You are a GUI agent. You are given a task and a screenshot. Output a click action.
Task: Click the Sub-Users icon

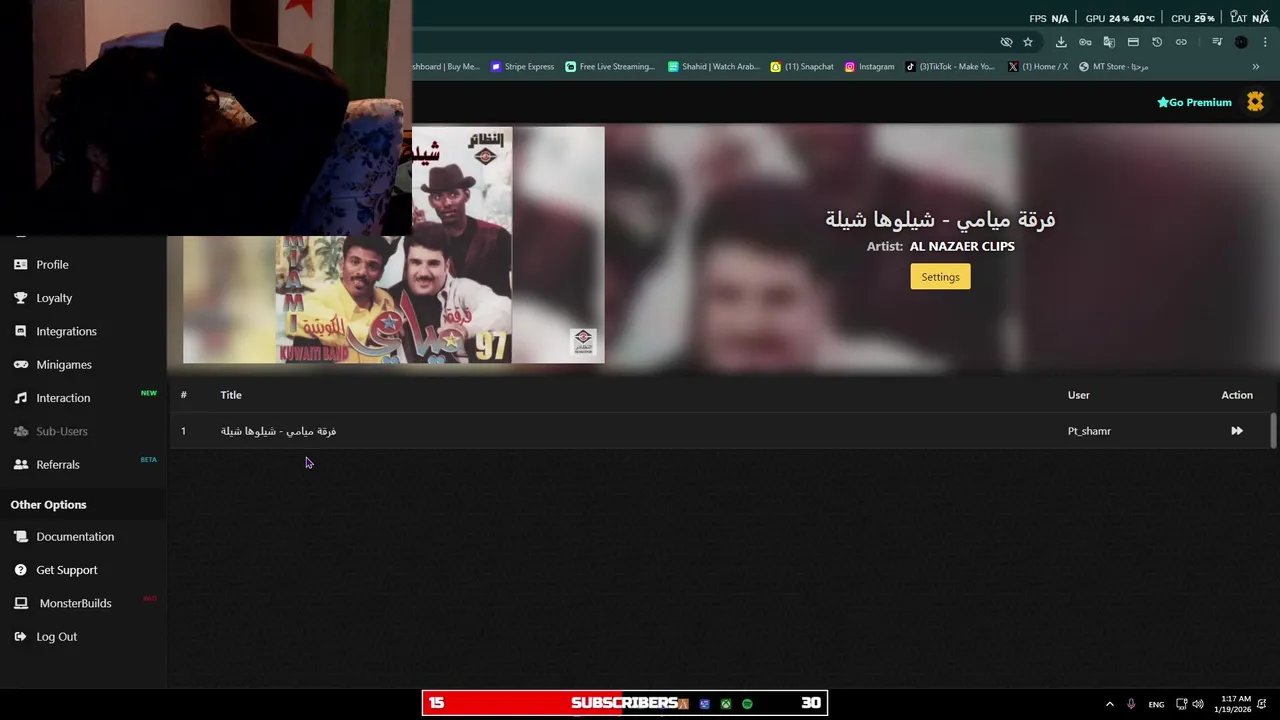(20, 431)
